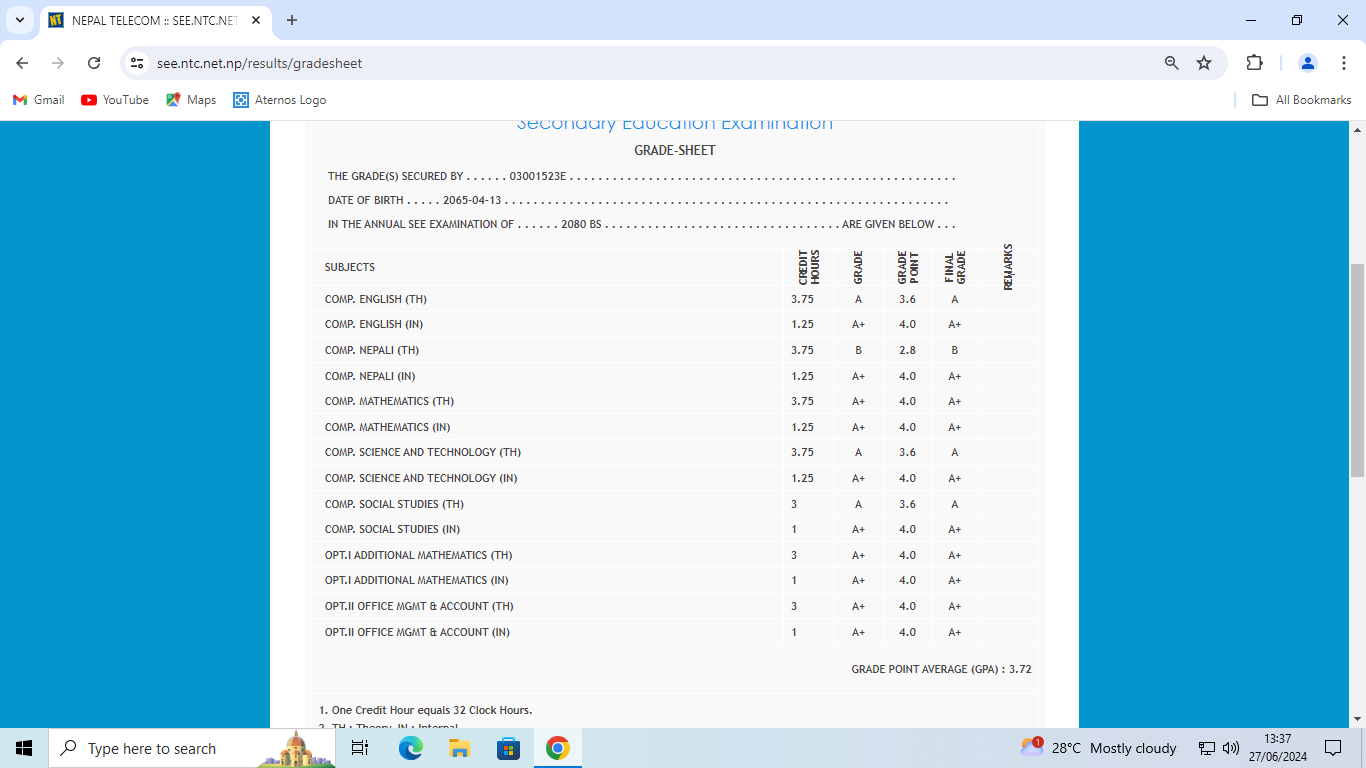Reload the page with the refresh icon

coord(94,63)
